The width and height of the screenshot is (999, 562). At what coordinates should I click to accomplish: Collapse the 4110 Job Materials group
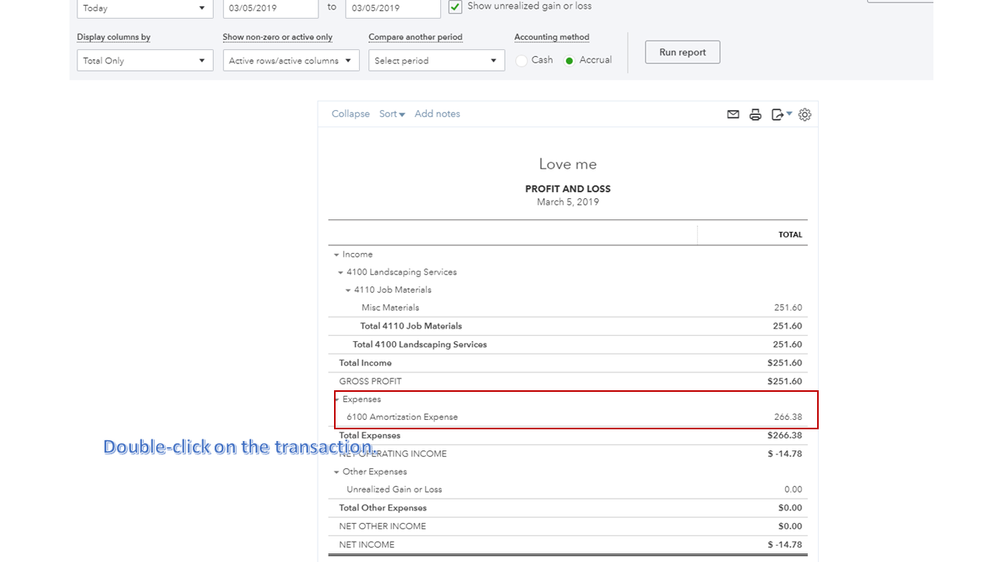point(348,290)
